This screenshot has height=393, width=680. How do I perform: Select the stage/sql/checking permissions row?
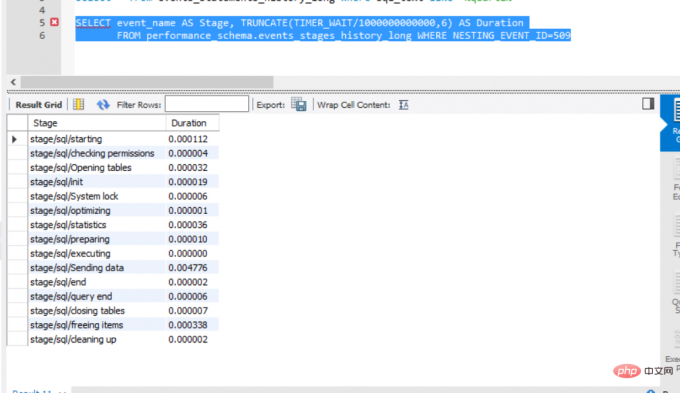click(x=113, y=153)
